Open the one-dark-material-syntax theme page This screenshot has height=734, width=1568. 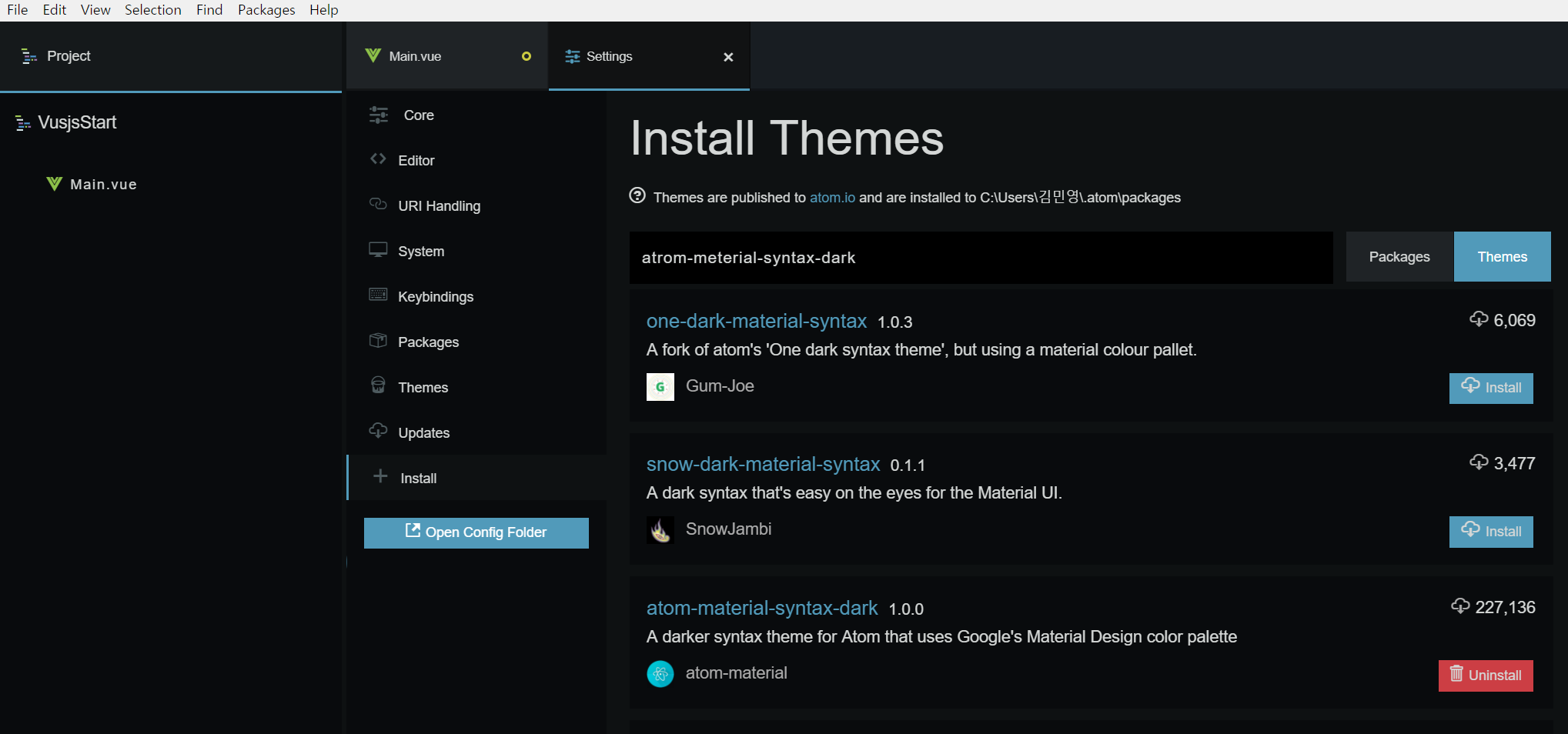[x=757, y=321]
